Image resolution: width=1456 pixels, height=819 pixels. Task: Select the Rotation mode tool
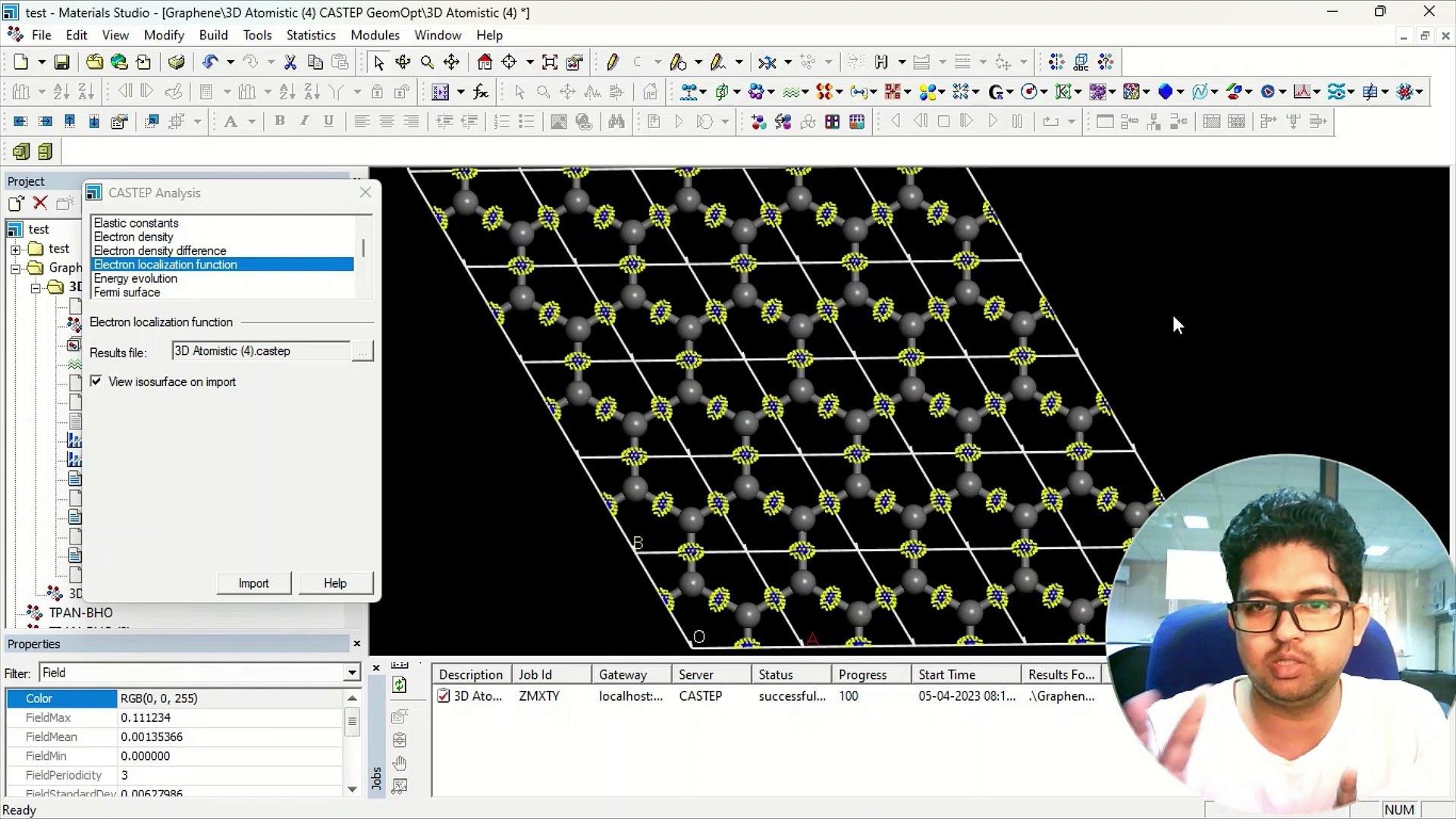click(403, 62)
